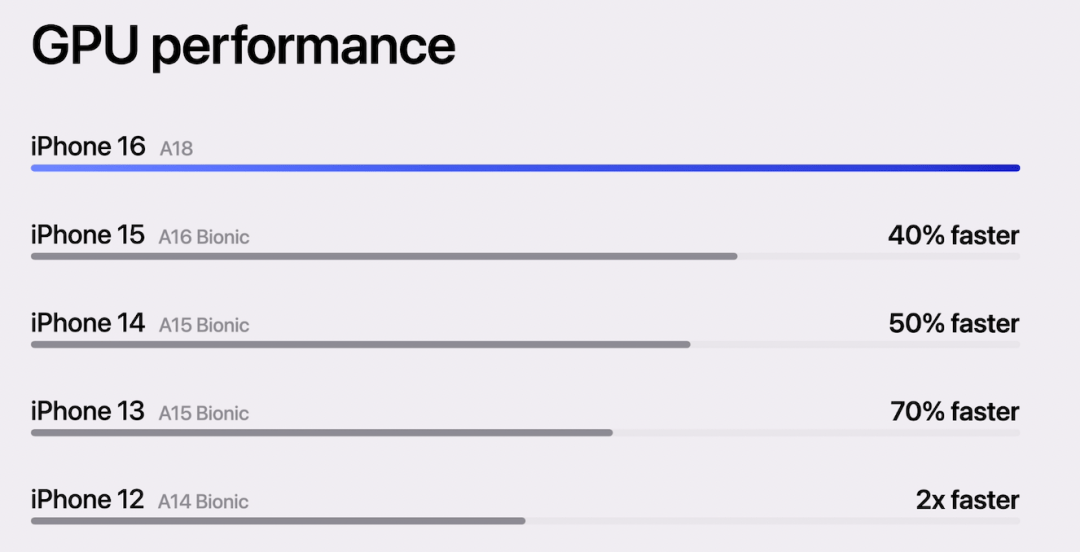Click the 40% faster text
This screenshot has width=1080, height=552.
tap(953, 236)
